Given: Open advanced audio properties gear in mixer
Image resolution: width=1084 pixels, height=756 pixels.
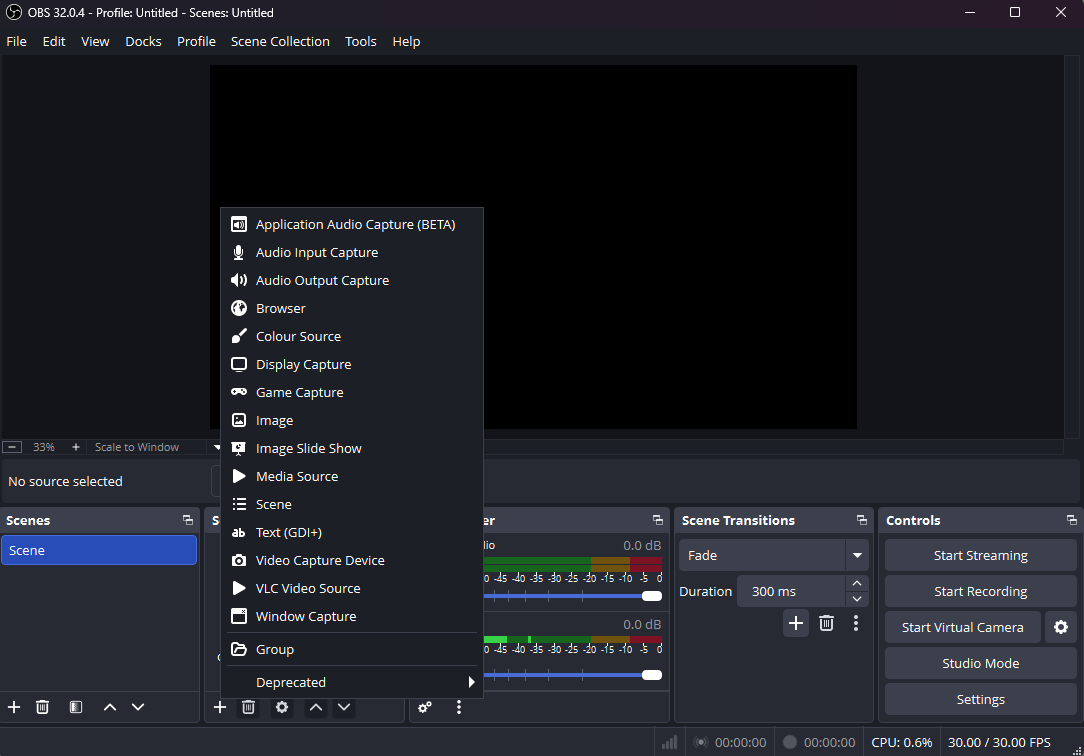Looking at the screenshot, I should [x=425, y=707].
